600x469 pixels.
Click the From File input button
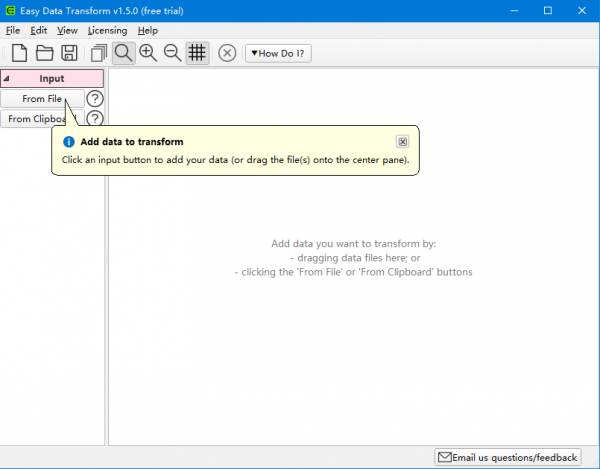click(42, 99)
